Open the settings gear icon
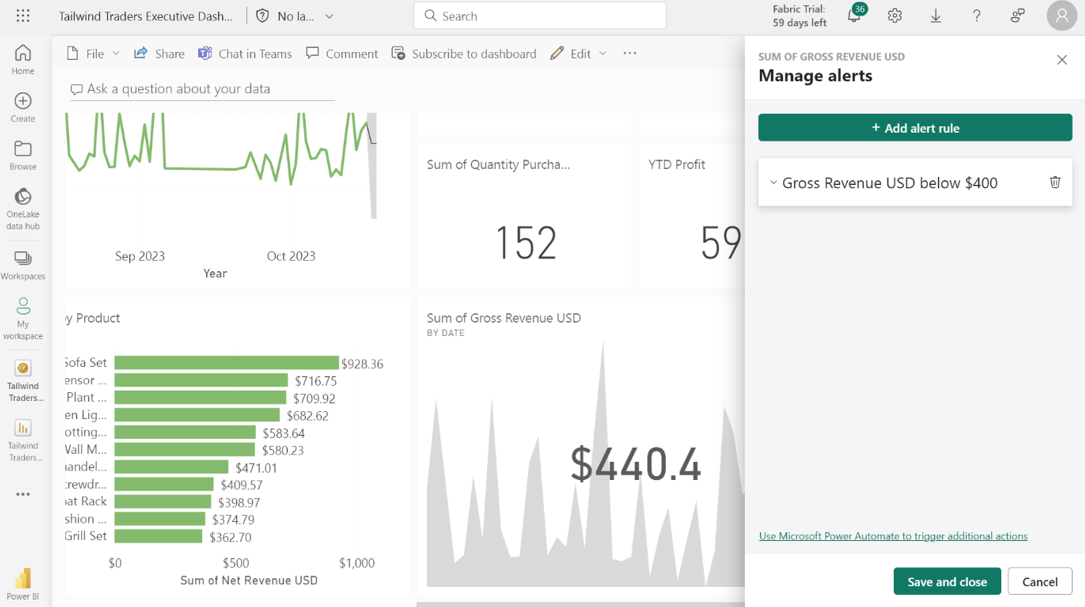Image resolution: width=1085 pixels, height=607 pixels. (x=895, y=16)
